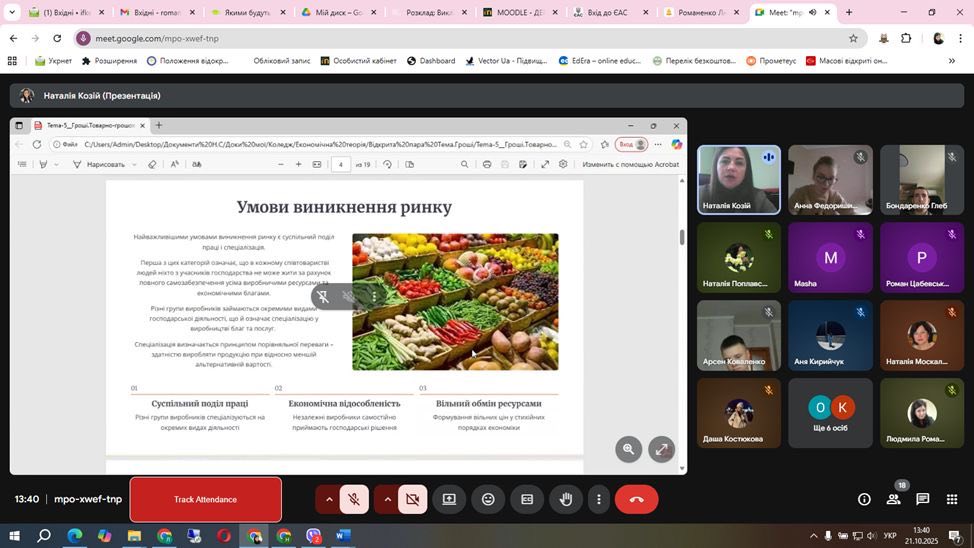Open File Explorer from the taskbar
Viewport: 974px width, 548px height.
[x=134, y=536]
